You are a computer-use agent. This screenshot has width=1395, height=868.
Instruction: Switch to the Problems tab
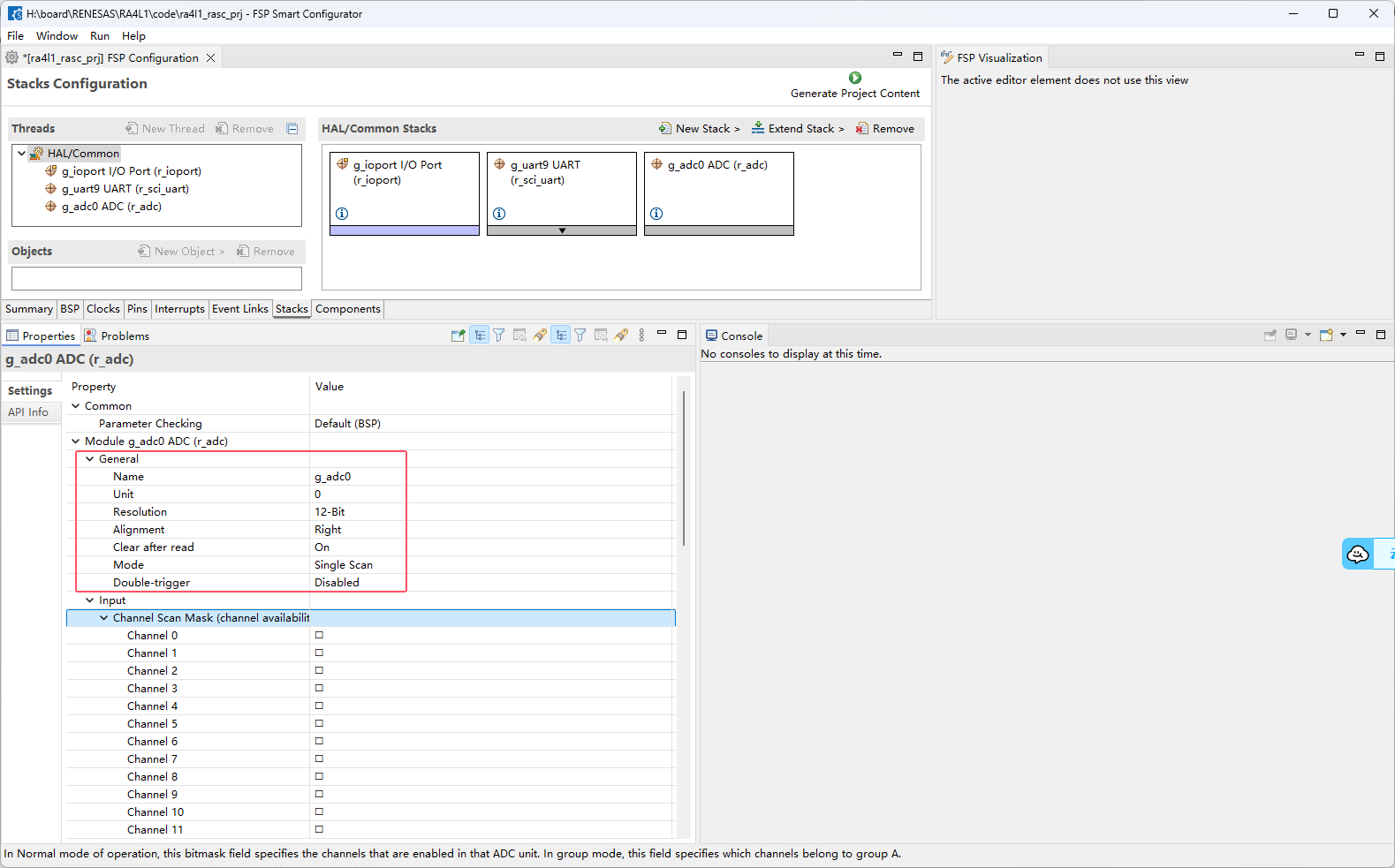(117, 336)
